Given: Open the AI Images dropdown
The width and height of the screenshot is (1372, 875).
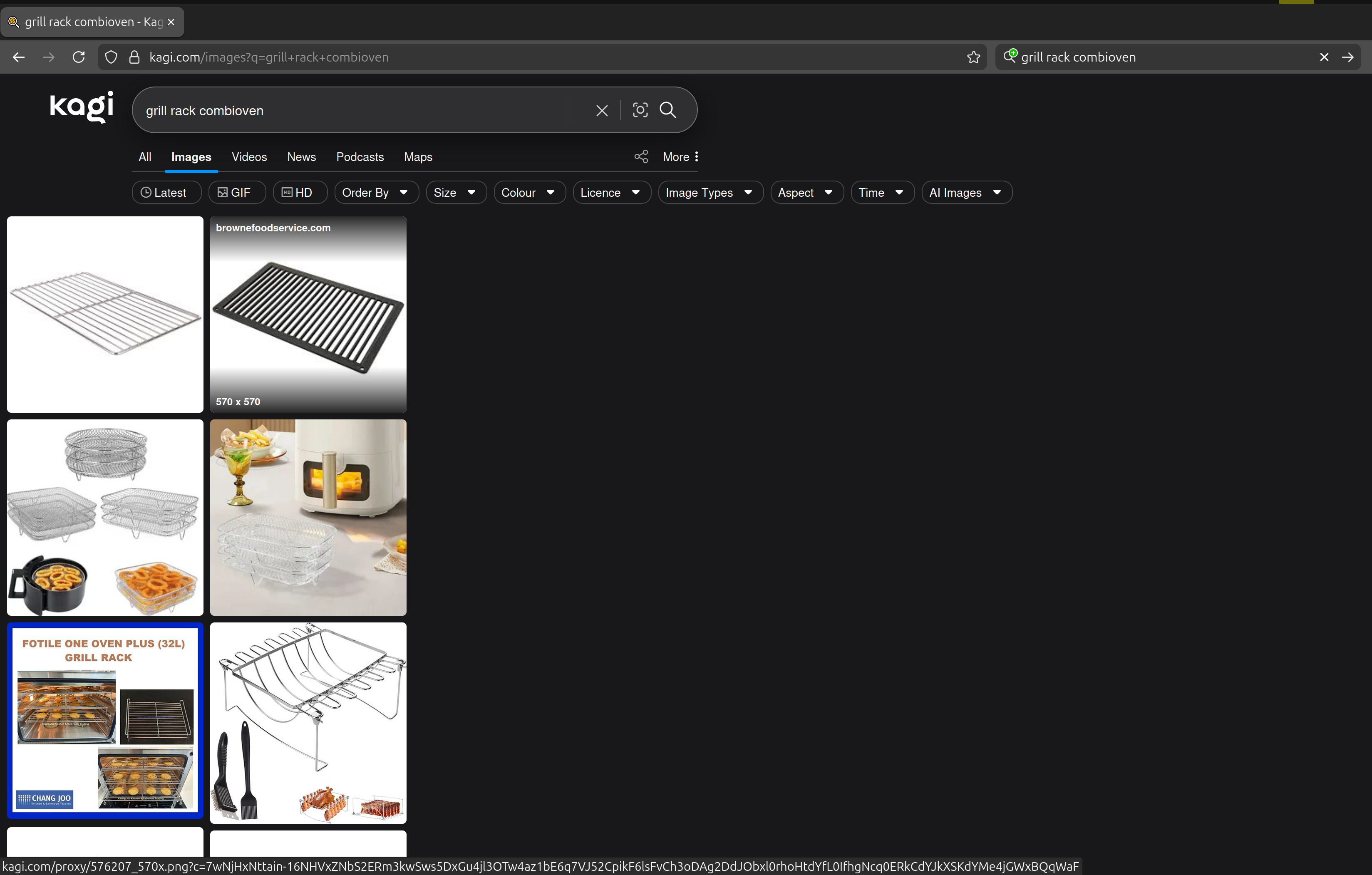Looking at the screenshot, I should pos(966,193).
